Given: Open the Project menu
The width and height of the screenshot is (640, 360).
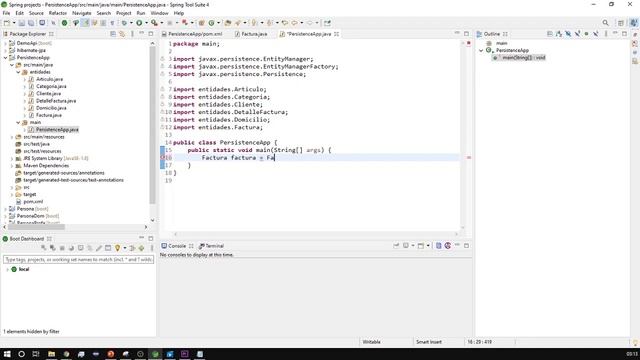Looking at the screenshot, I should click(x=124, y=13).
